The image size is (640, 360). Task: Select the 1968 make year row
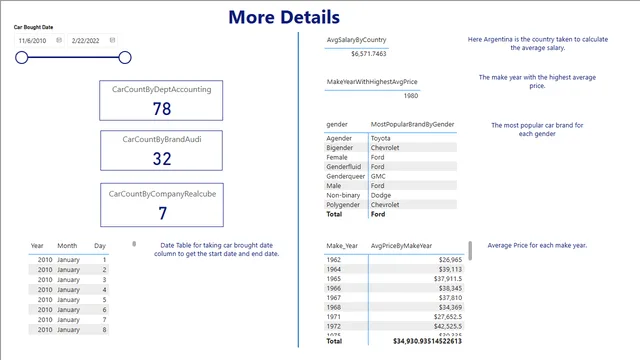tap(394, 307)
